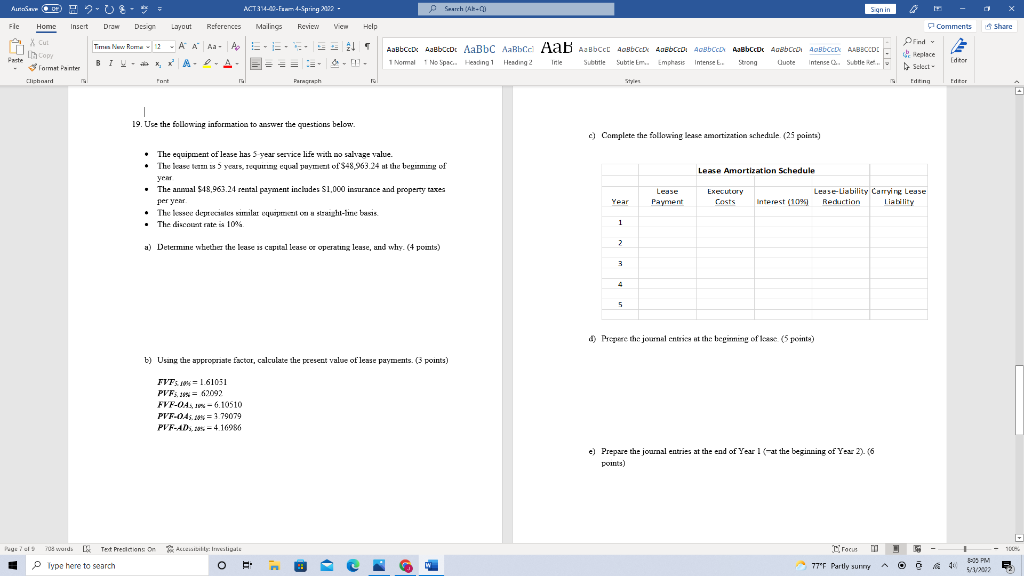Switch to Focus mode
Viewport: 1024px width, 576px height.
point(845,549)
